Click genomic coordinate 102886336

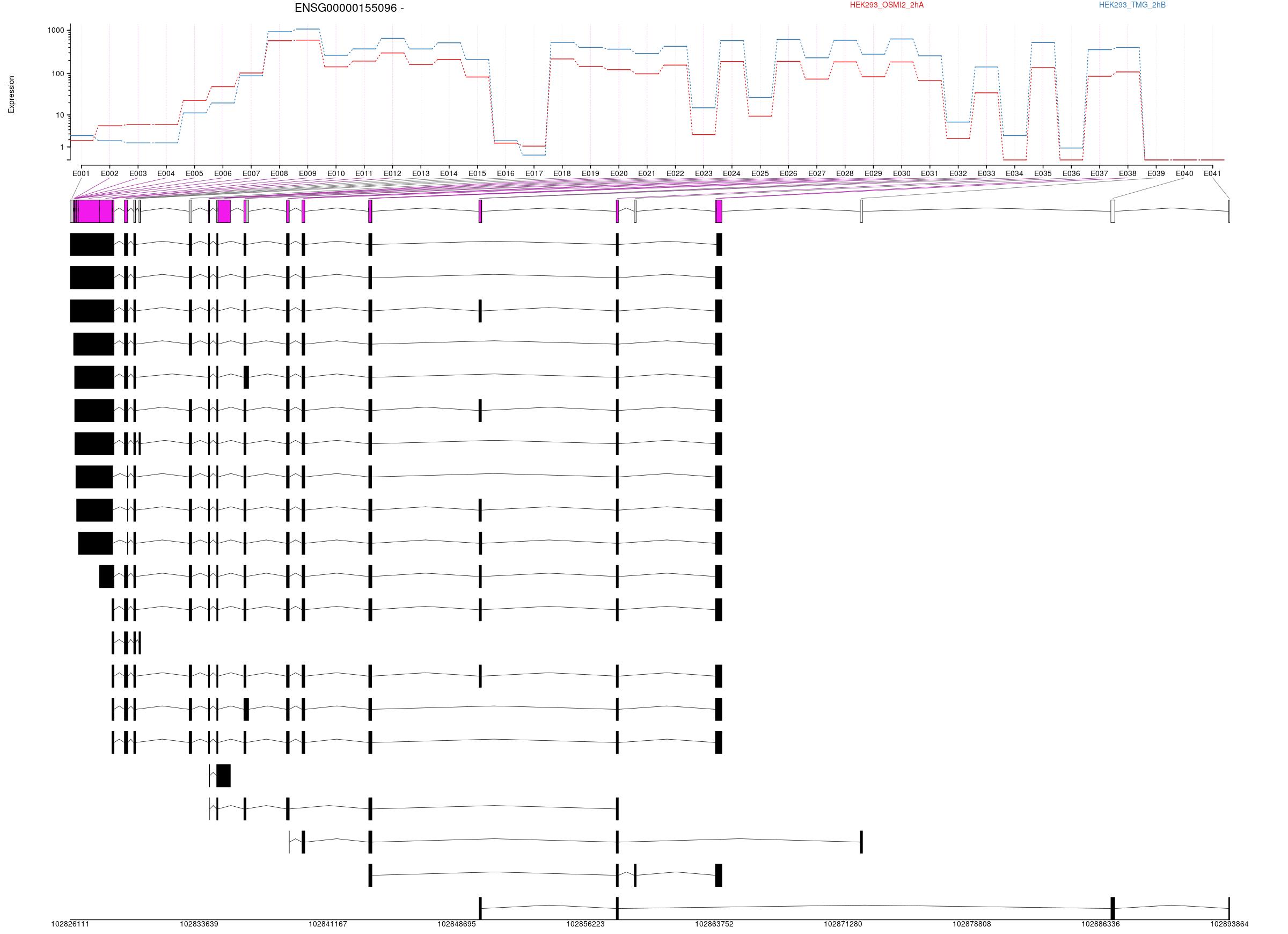point(1101,924)
